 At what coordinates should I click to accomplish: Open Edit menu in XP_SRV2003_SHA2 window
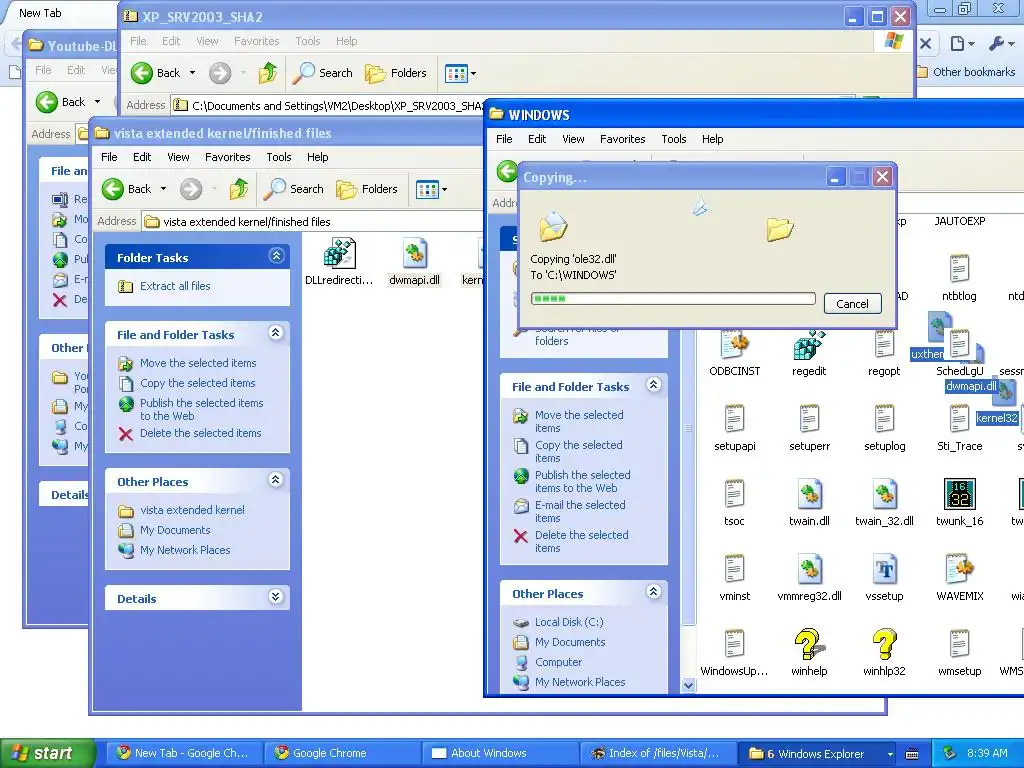tap(171, 41)
